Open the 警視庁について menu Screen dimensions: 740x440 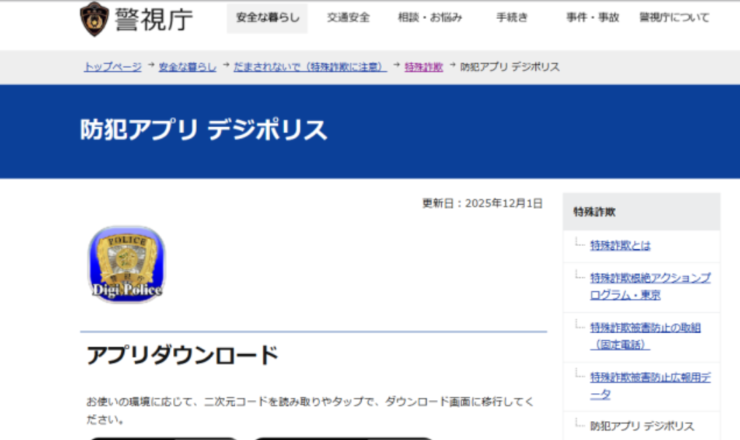pyautogui.click(x=674, y=18)
